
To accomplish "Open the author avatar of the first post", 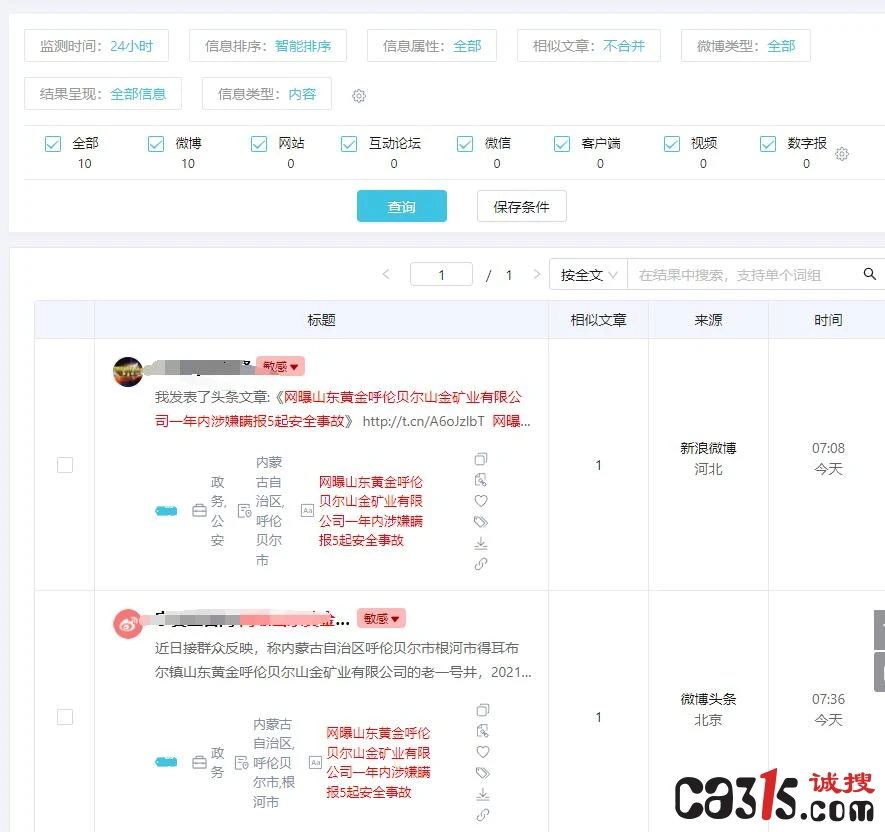I will coord(128,371).
